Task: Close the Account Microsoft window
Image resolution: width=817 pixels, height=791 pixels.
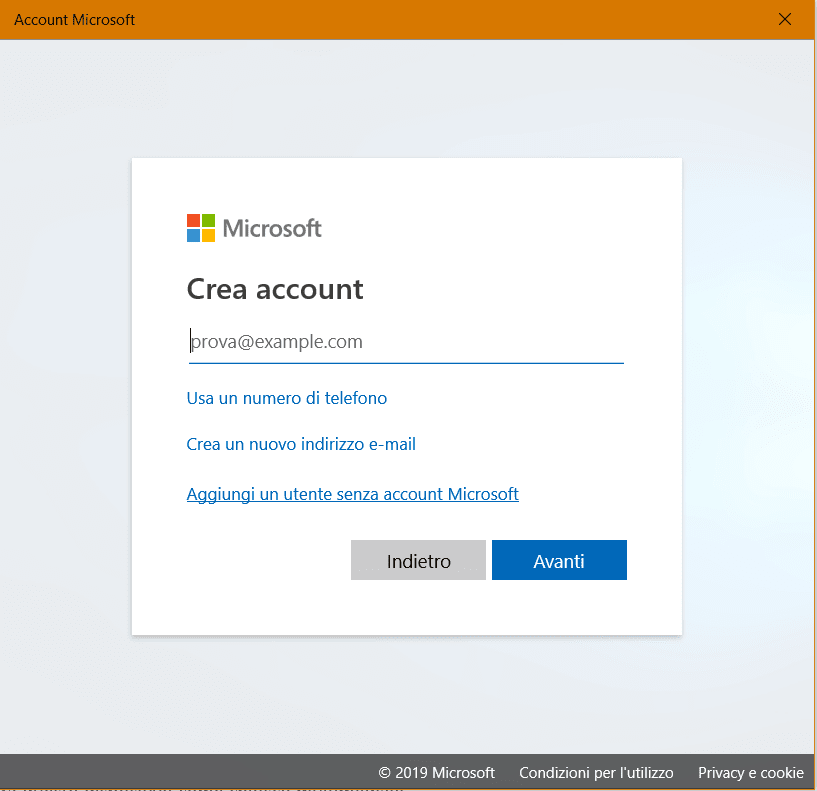Action: click(x=785, y=19)
